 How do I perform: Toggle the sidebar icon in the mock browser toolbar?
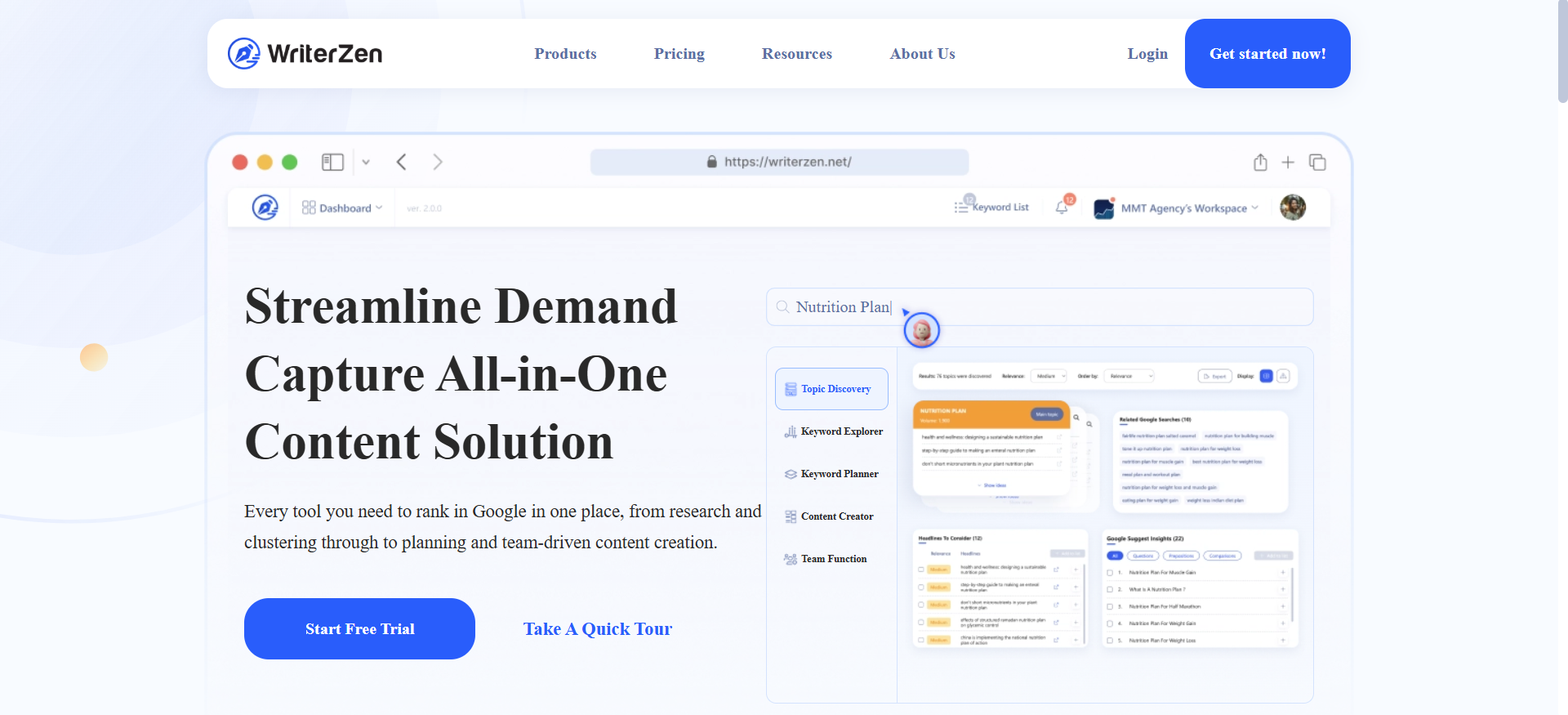click(332, 162)
